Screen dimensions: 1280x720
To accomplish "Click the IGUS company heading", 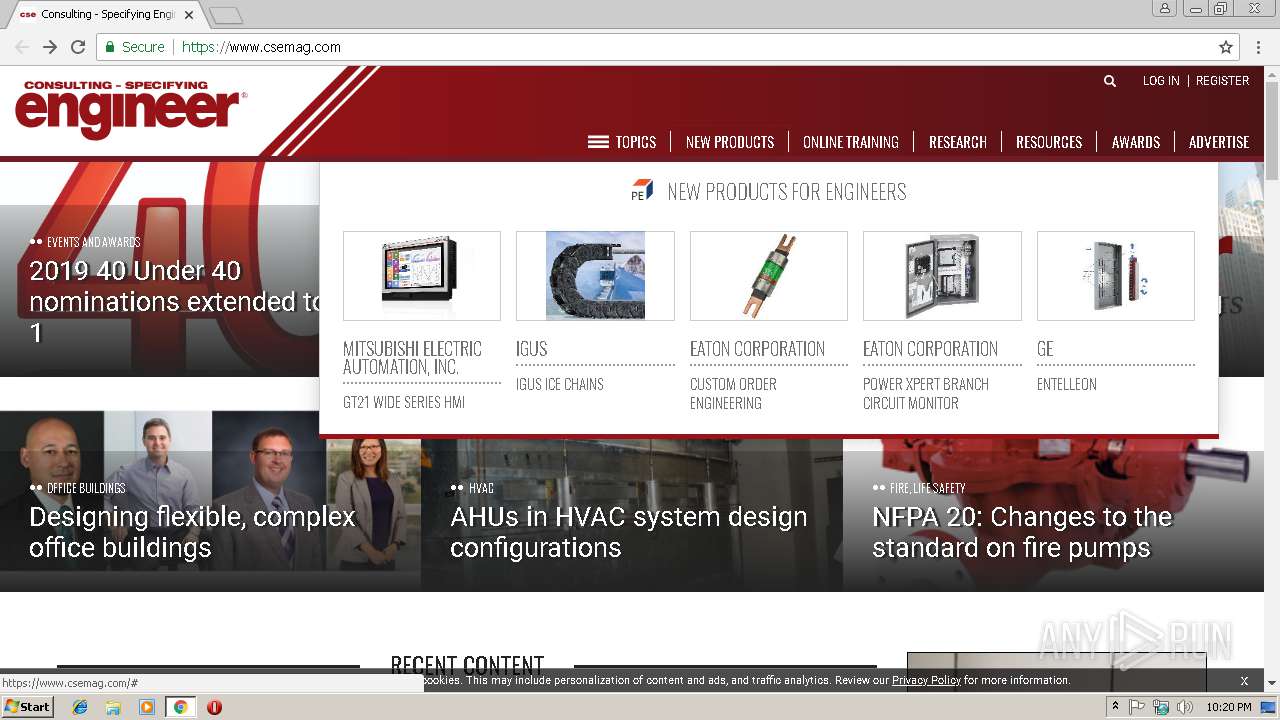I will [532, 349].
